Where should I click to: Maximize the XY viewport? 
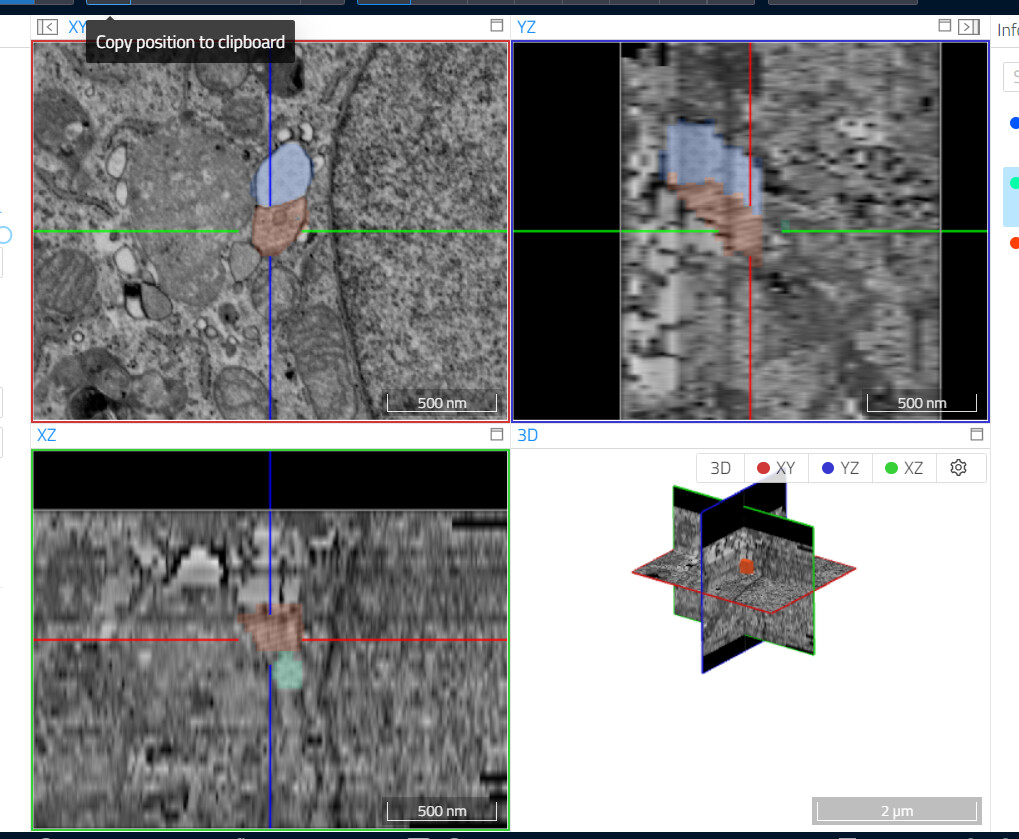click(x=496, y=27)
